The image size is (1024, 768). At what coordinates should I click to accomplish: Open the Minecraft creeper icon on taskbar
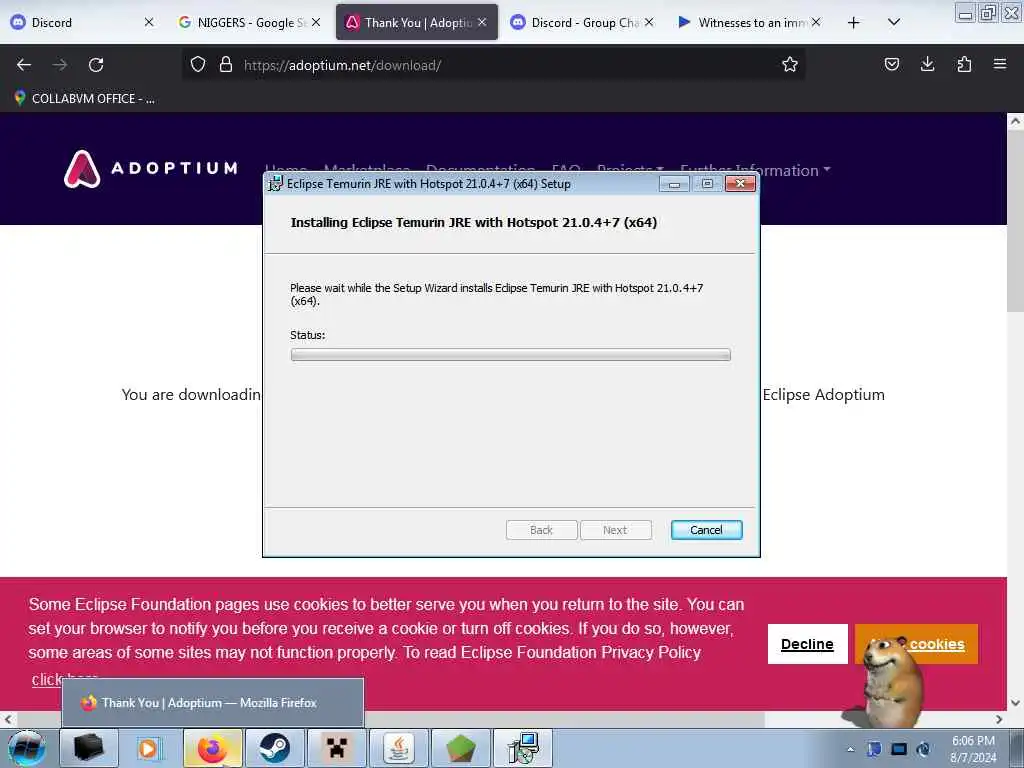coord(336,748)
